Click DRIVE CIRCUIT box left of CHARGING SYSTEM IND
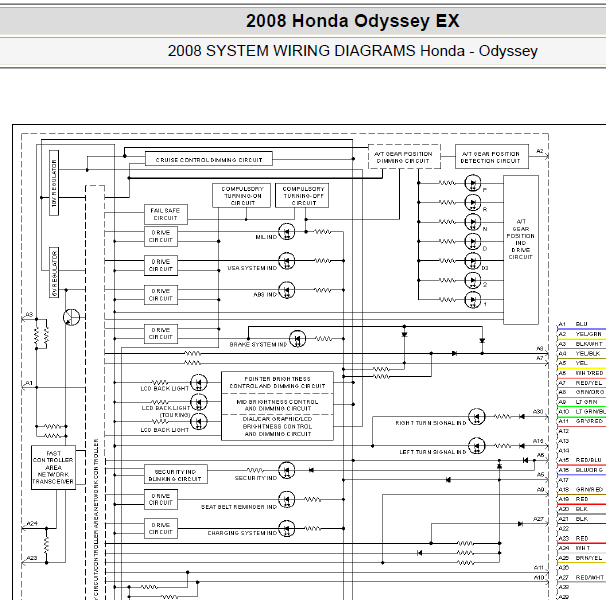The width and height of the screenshot is (606, 600). coord(161,528)
